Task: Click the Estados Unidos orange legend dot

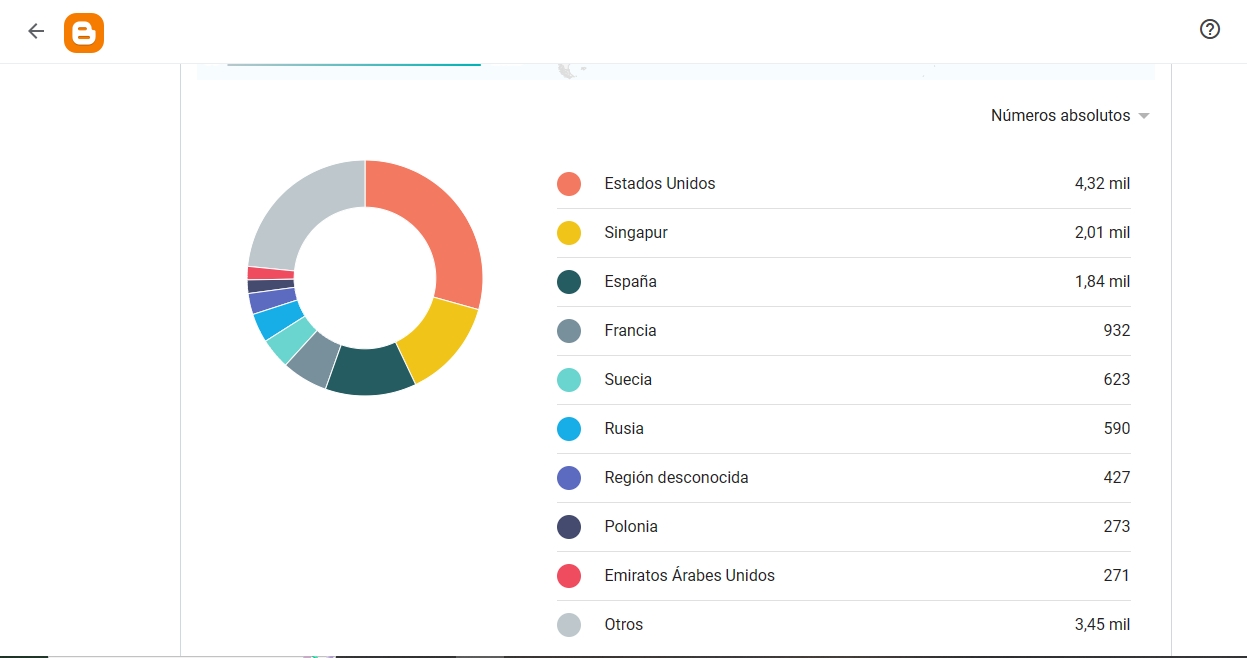Action: 569,184
